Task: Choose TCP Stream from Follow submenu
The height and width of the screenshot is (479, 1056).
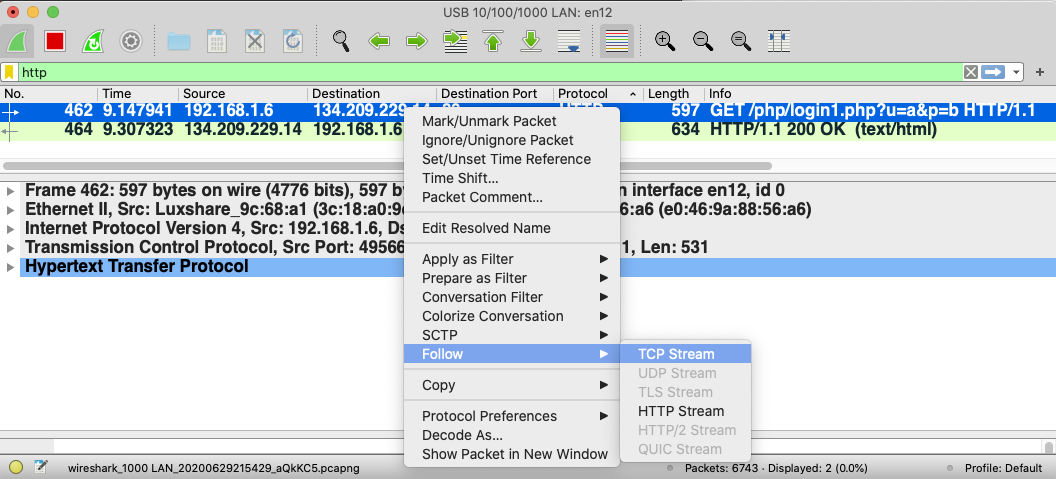Action: [x=676, y=354]
